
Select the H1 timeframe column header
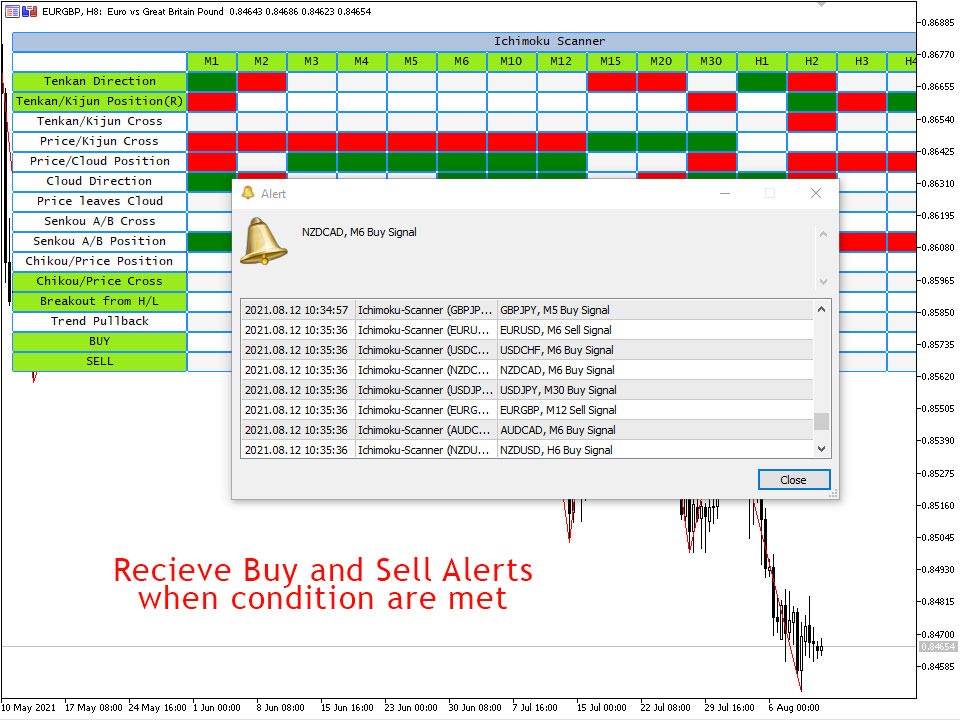[762, 62]
